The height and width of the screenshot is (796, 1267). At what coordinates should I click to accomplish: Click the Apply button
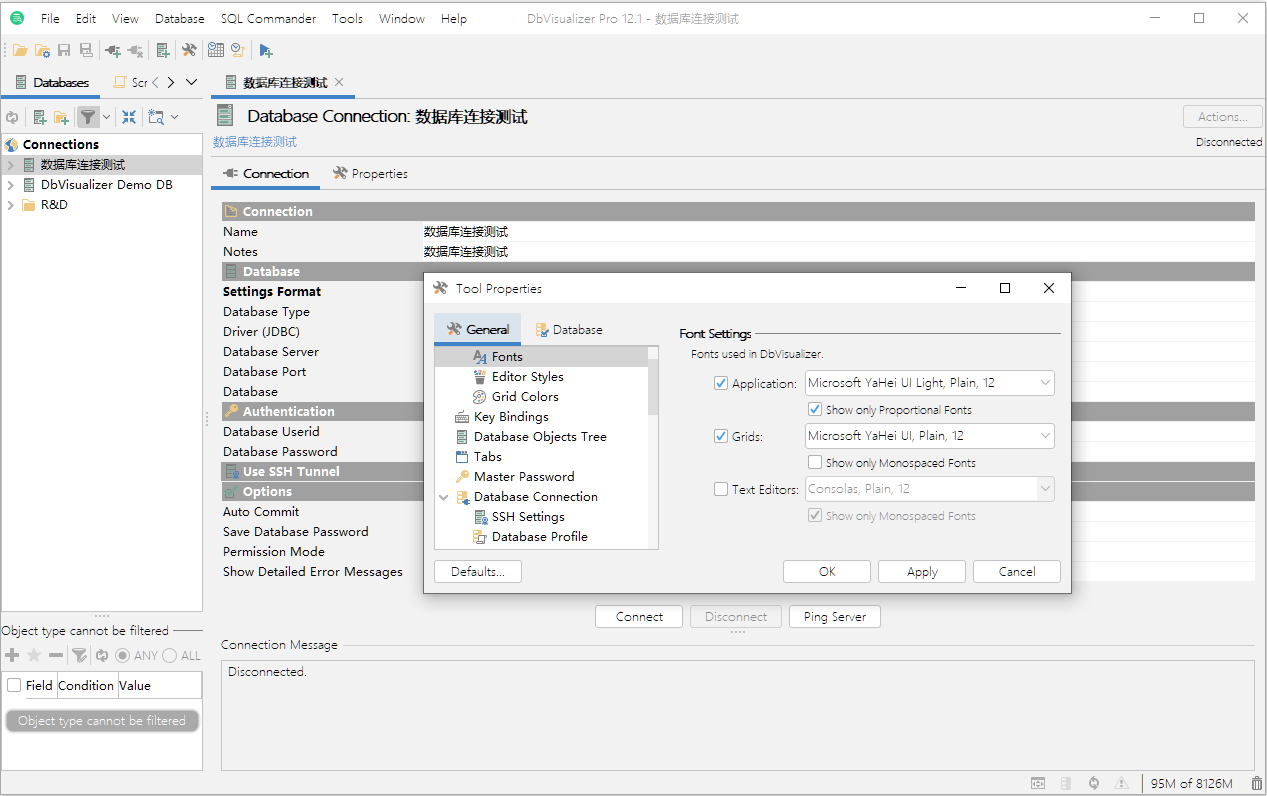(x=921, y=572)
